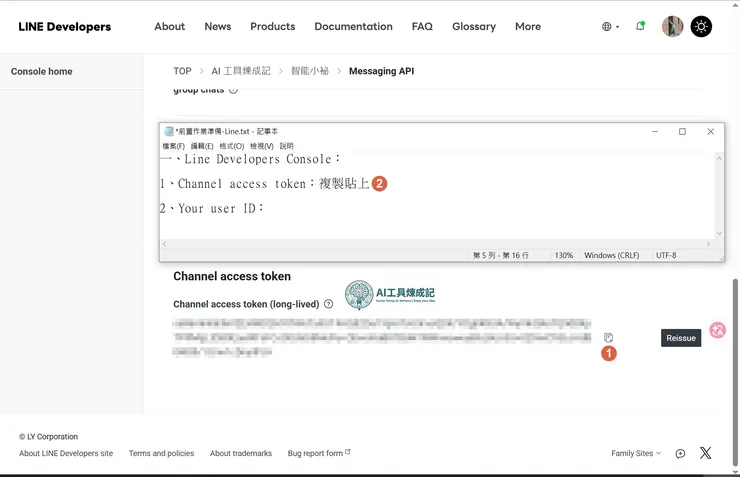This screenshot has height=477, width=740.
Task: Open Bug report form link
Action: coord(319,453)
